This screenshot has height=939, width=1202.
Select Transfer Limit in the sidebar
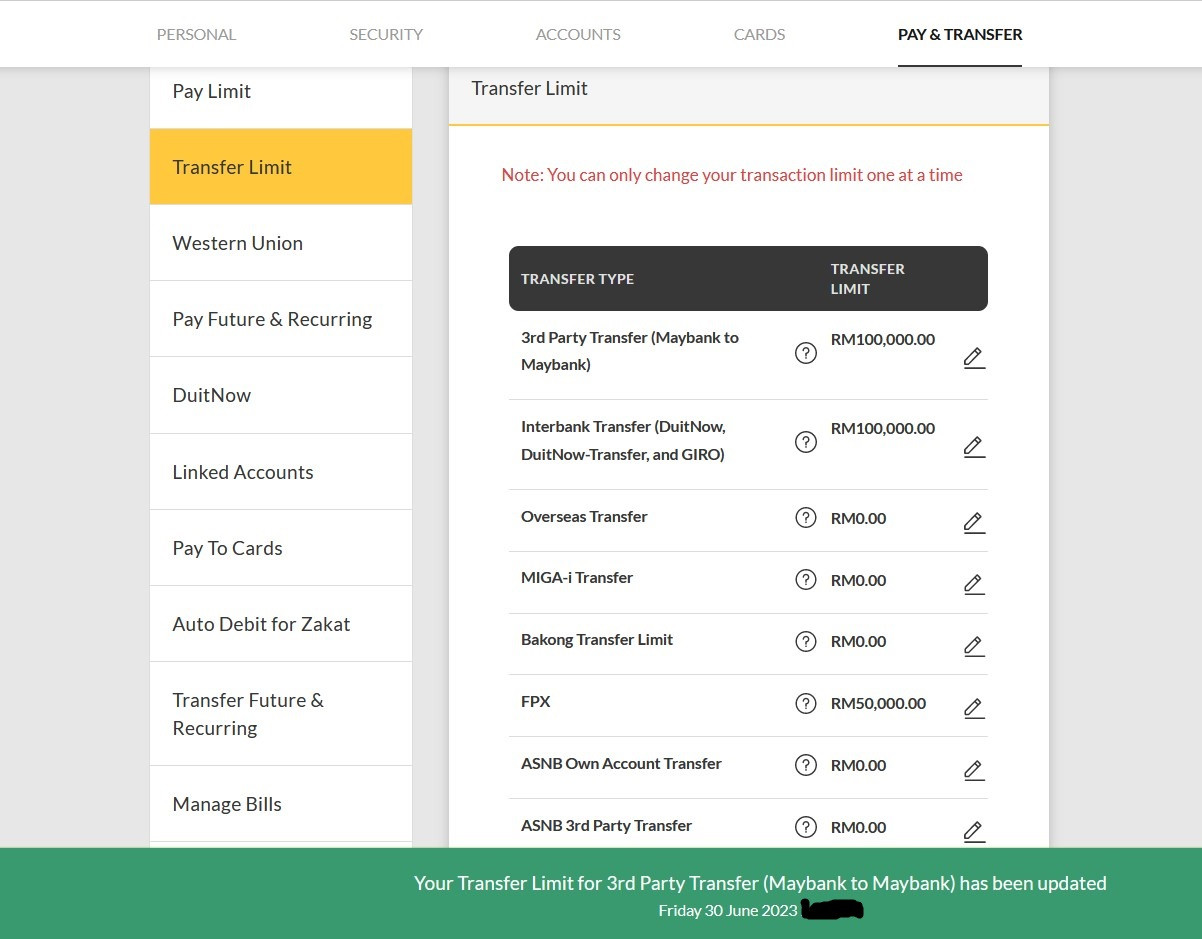pos(281,167)
